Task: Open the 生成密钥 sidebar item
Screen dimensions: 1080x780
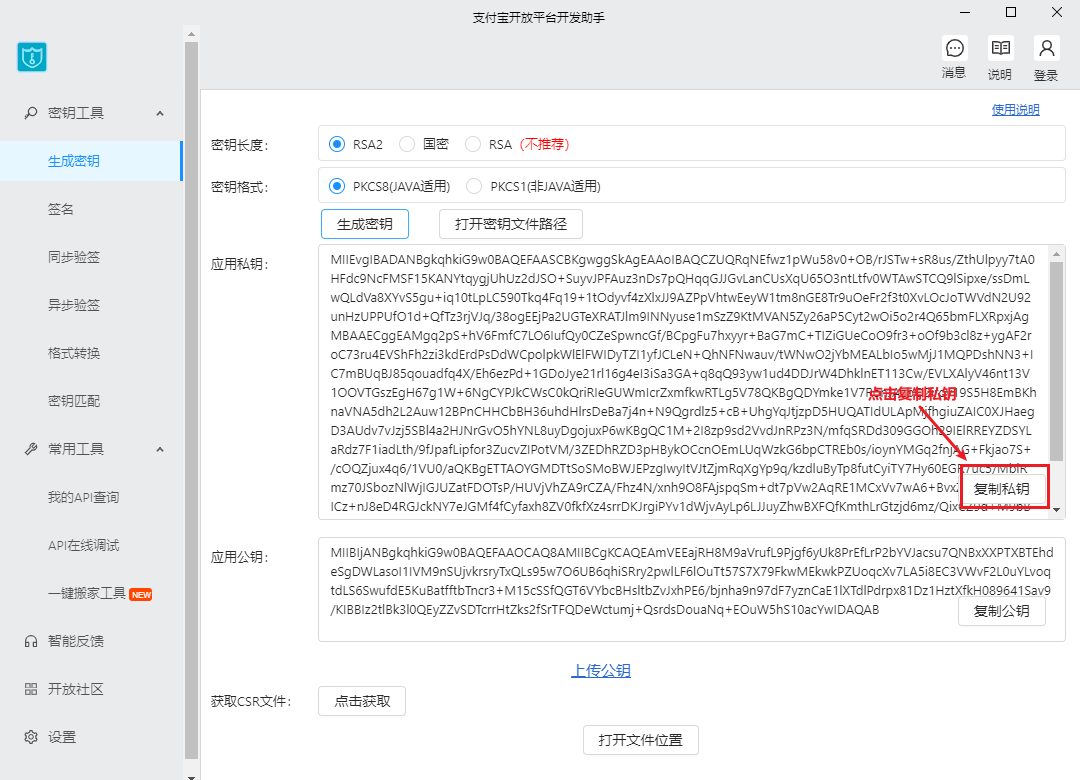Action: [x=91, y=161]
